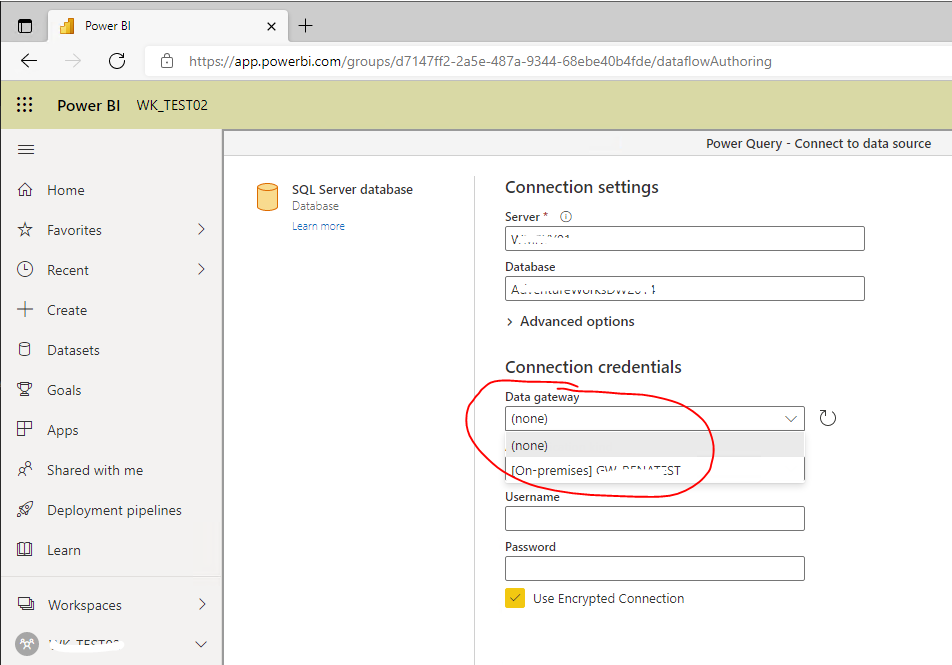Expand the Recent flyout chevron

[x=202, y=269]
